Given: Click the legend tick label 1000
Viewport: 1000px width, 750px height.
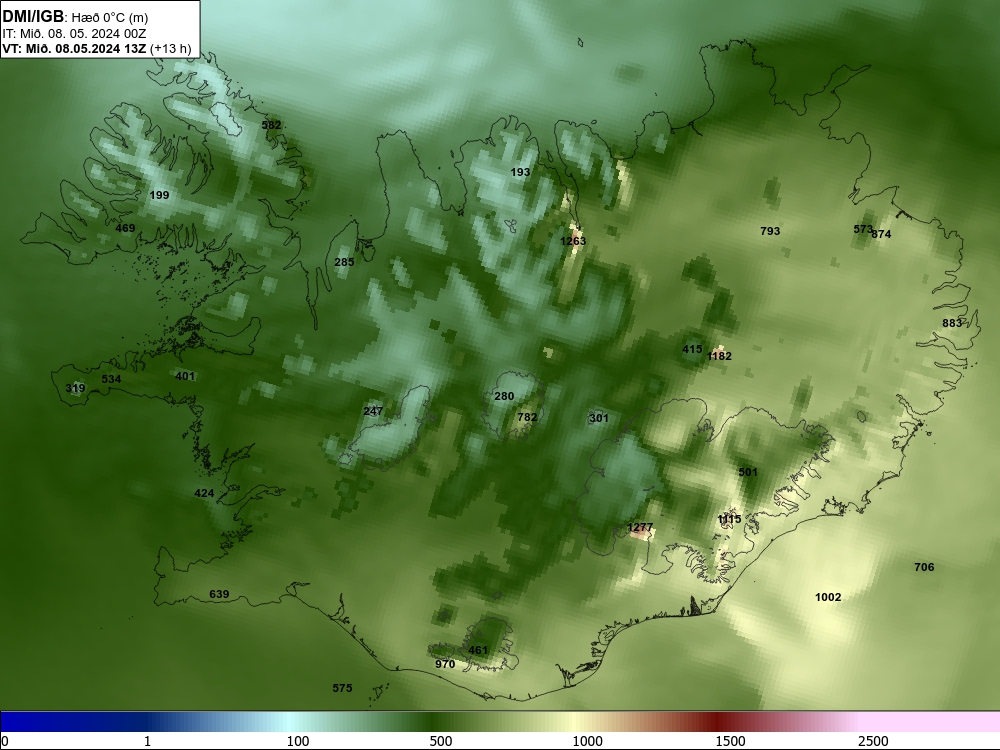Looking at the screenshot, I should (587, 741).
